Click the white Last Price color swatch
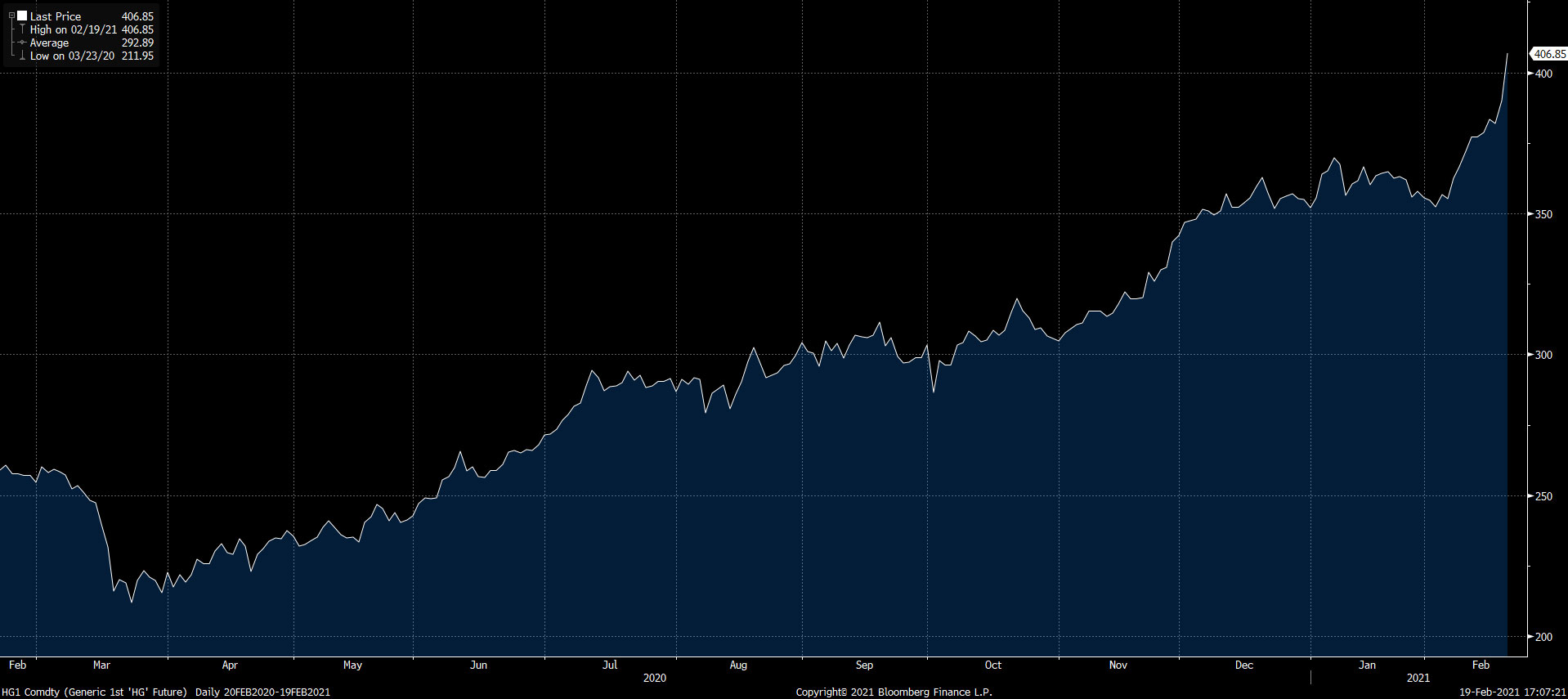The width and height of the screenshot is (1568, 699). pos(22,16)
